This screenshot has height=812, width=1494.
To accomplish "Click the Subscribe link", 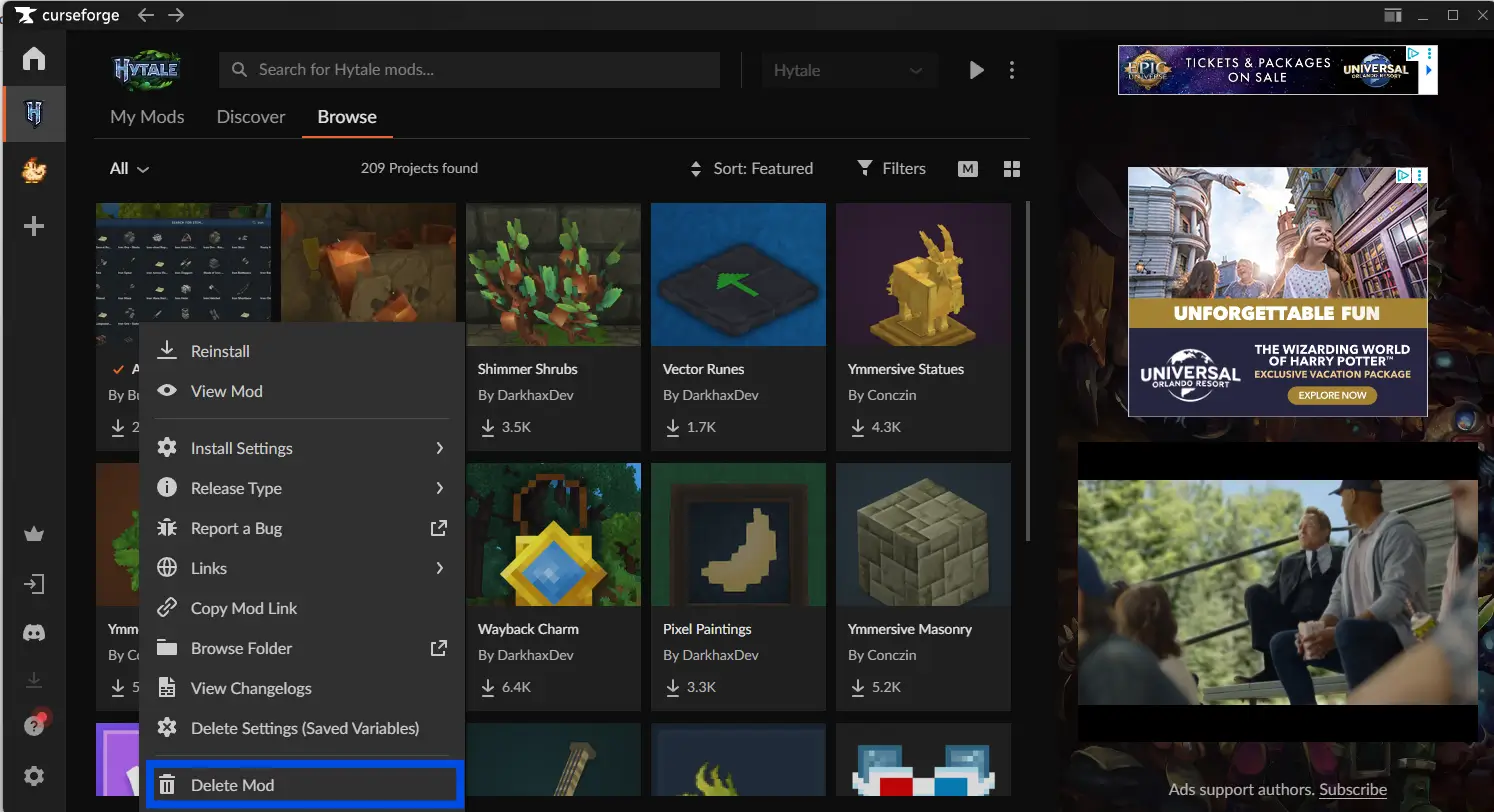I will (x=1352, y=790).
